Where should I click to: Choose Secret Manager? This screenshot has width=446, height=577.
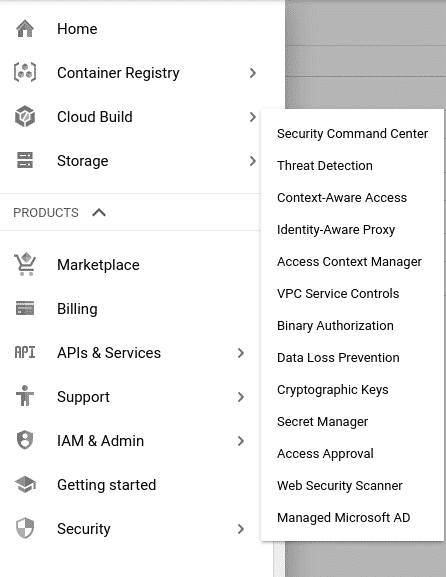(x=322, y=422)
